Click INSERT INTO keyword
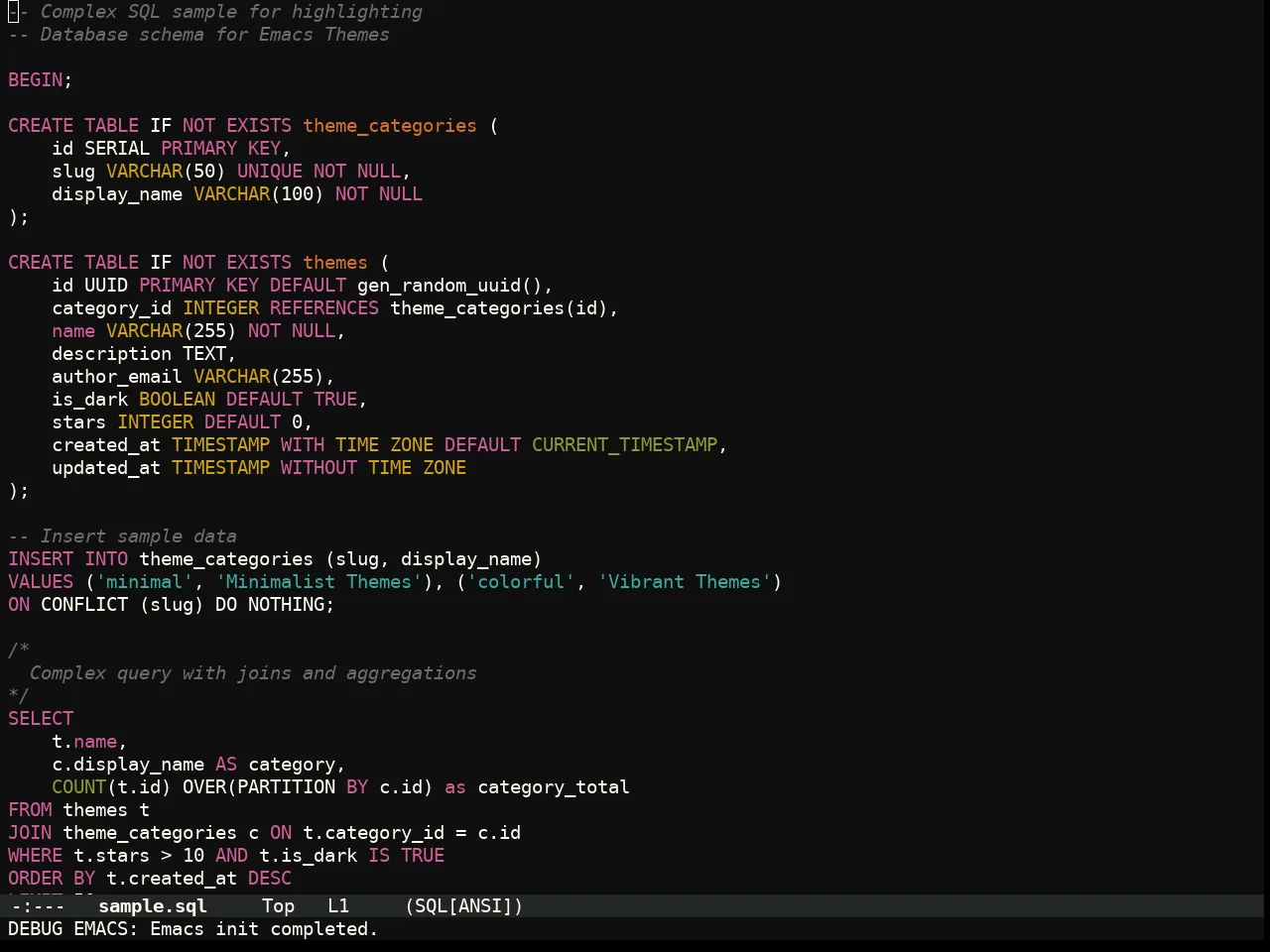 tap(68, 559)
